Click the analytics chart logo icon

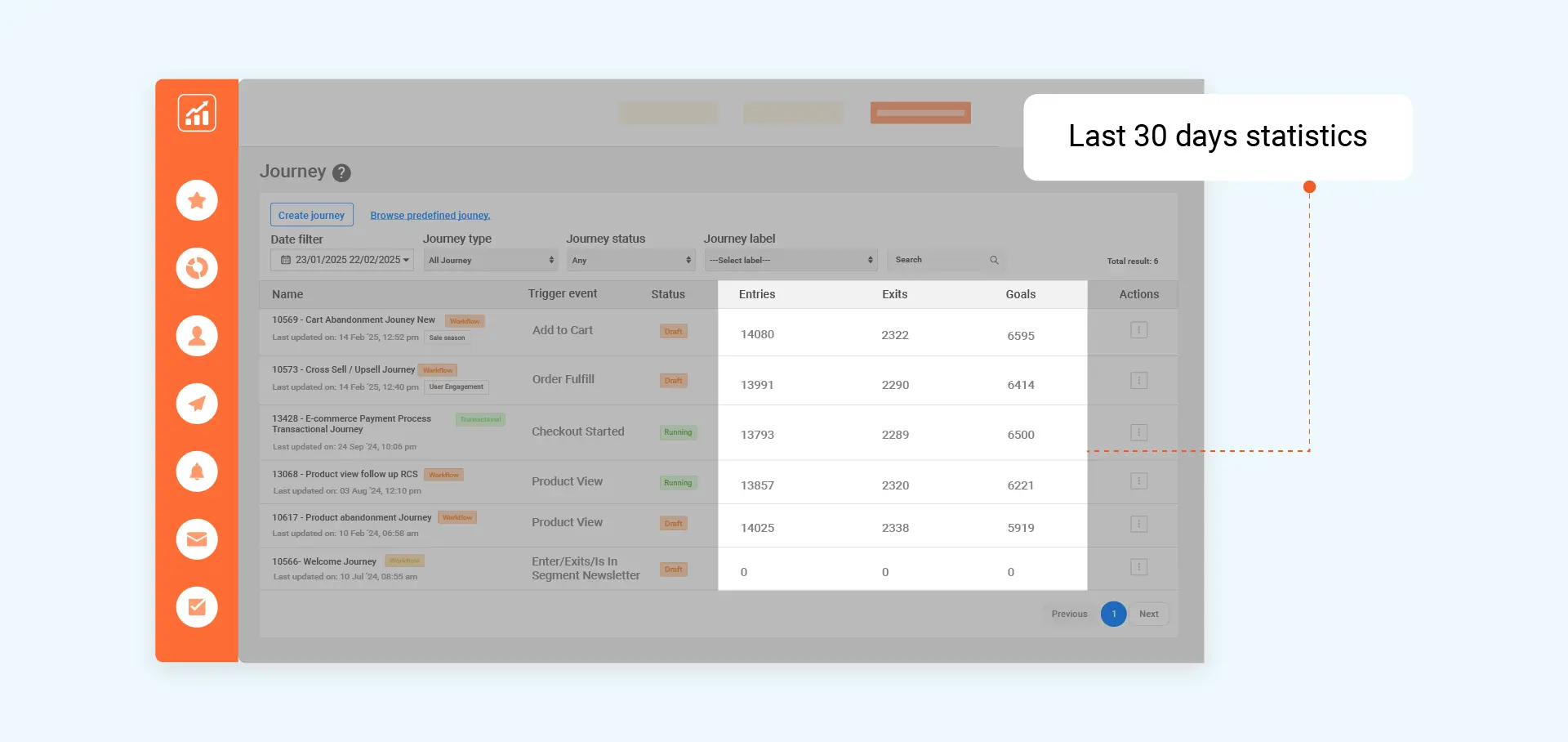click(x=197, y=113)
